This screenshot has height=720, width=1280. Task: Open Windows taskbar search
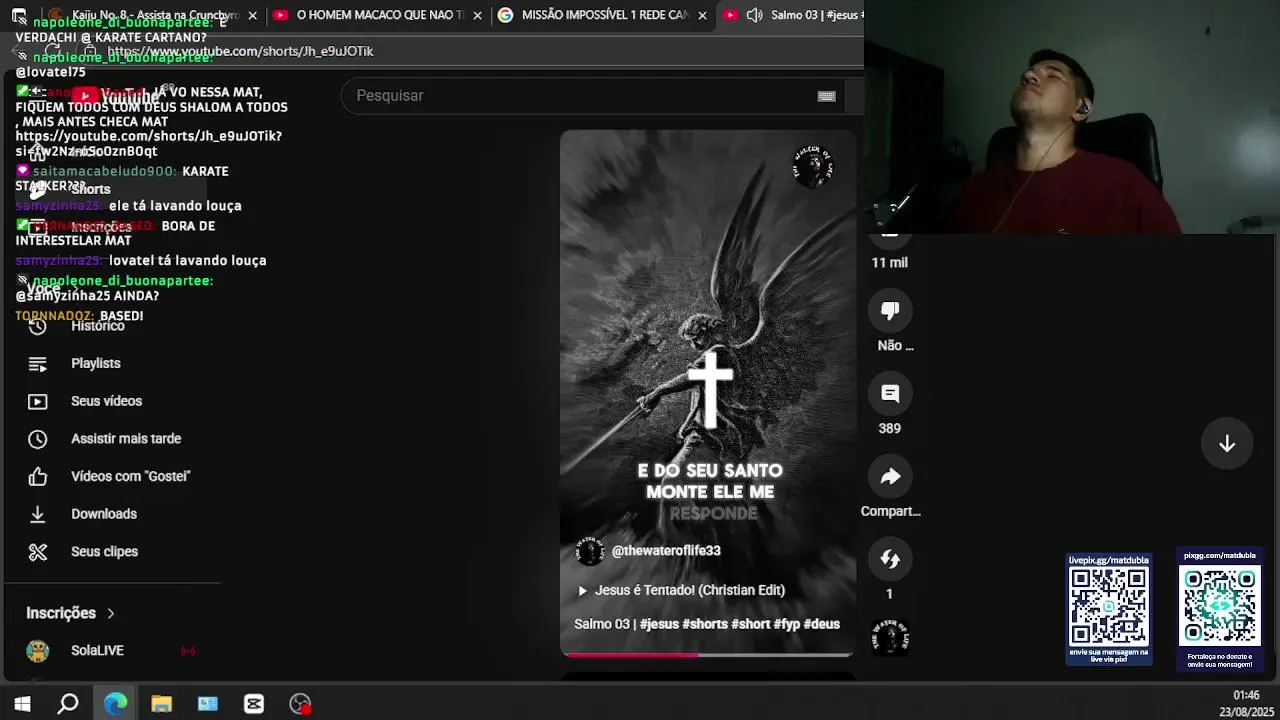(x=68, y=704)
